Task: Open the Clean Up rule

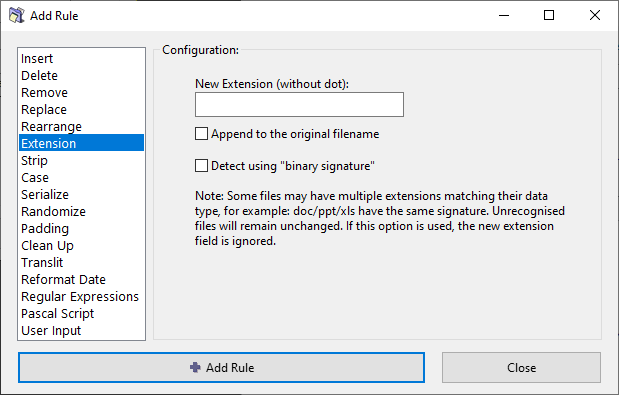Action: pyautogui.click(x=81, y=245)
